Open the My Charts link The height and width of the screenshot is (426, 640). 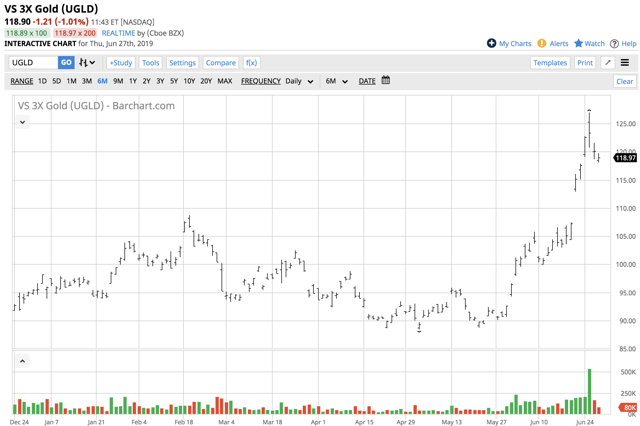pyautogui.click(x=515, y=43)
